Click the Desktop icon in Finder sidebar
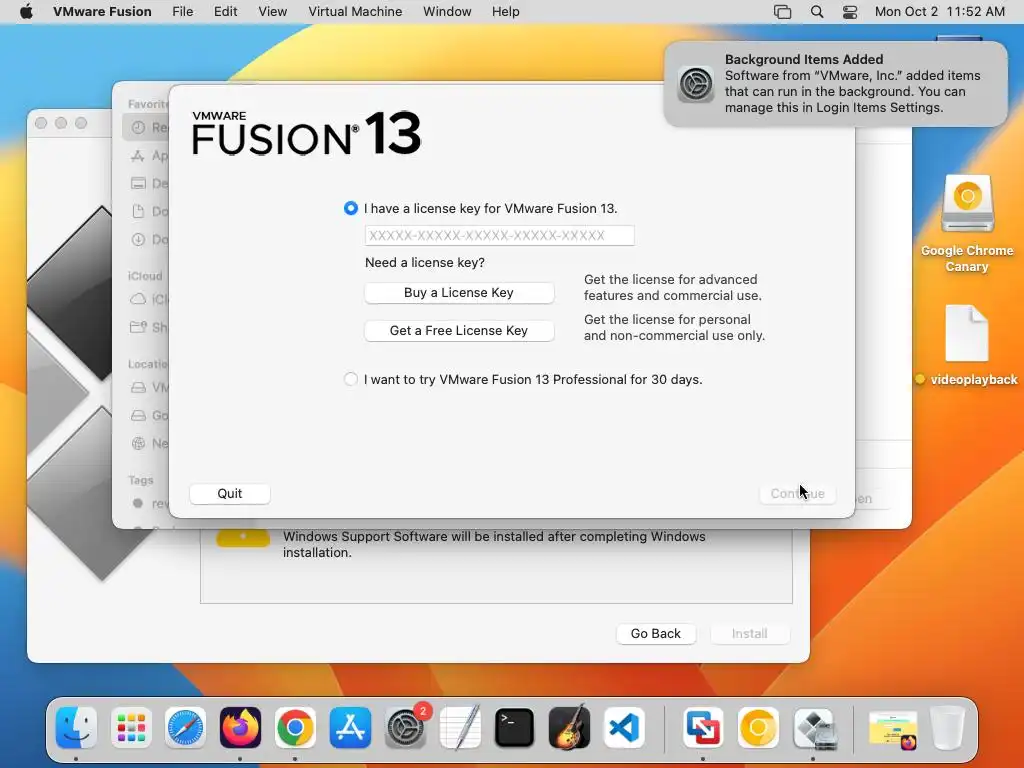Image resolution: width=1024 pixels, height=768 pixels. pyautogui.click(x=138, y=184)
